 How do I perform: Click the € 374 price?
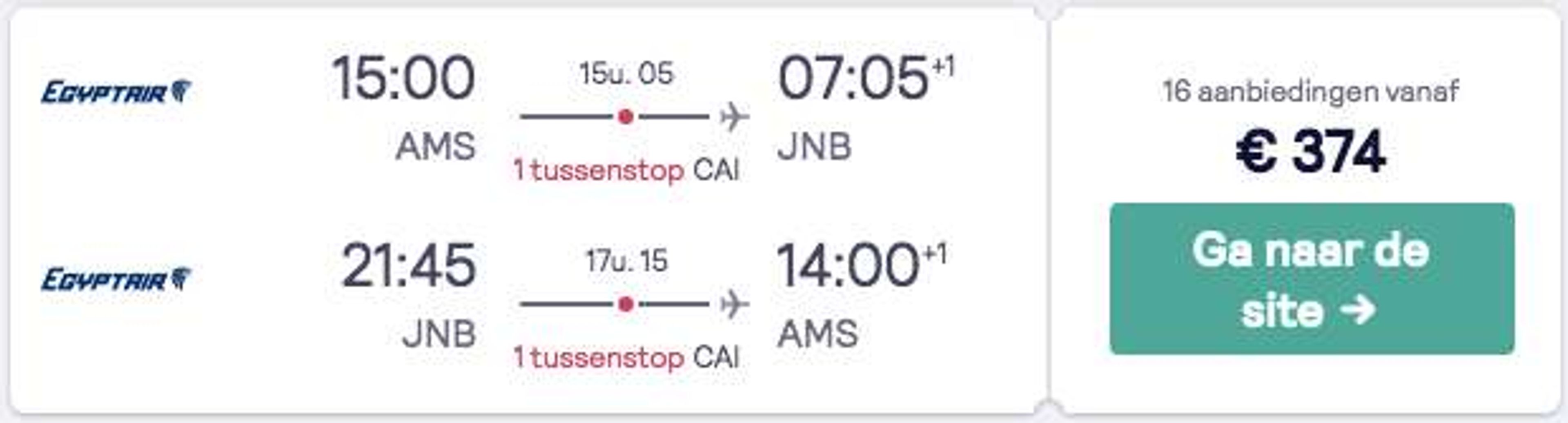[1311, 151]
